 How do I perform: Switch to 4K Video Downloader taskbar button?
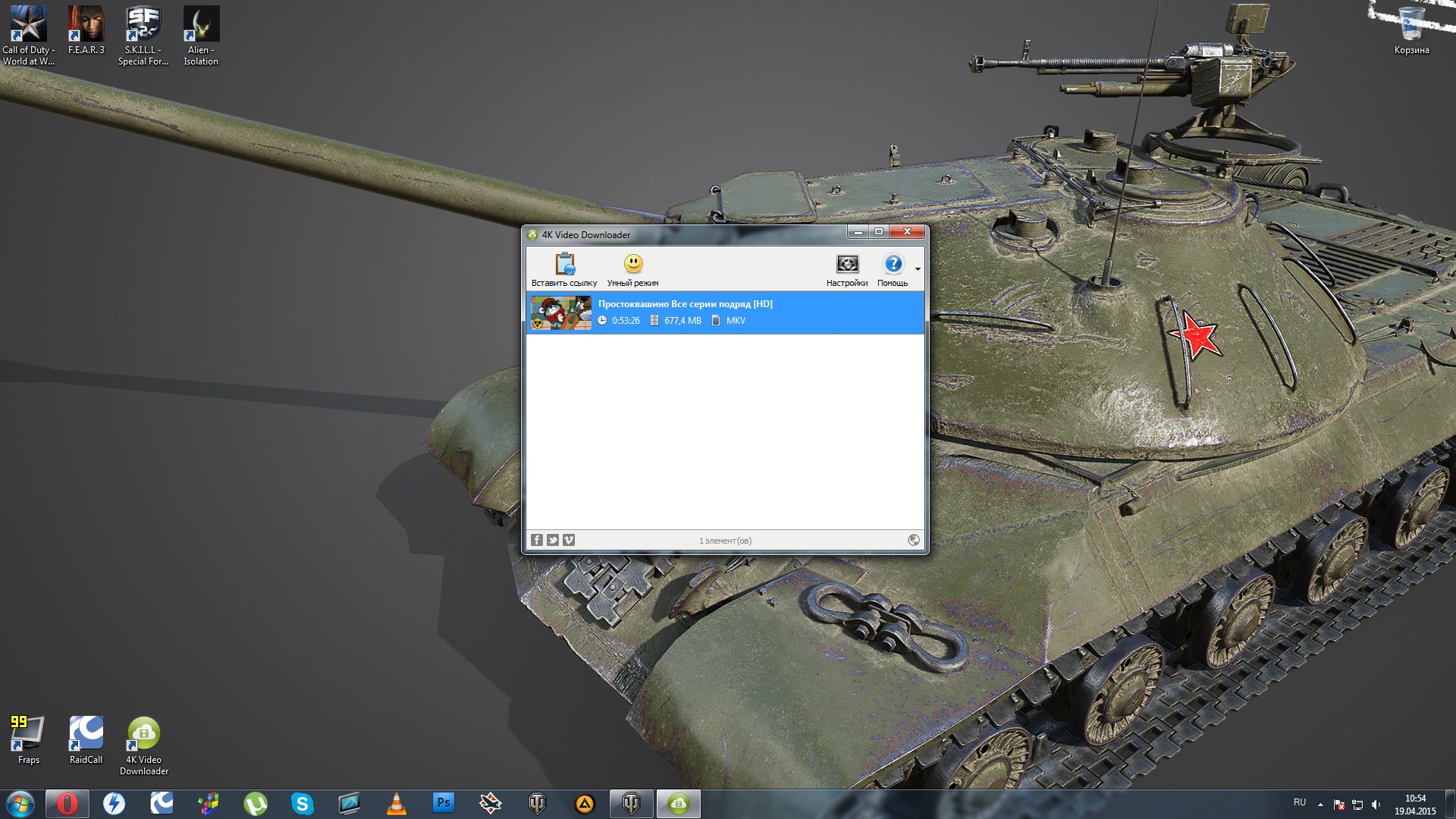pos(679,804)
